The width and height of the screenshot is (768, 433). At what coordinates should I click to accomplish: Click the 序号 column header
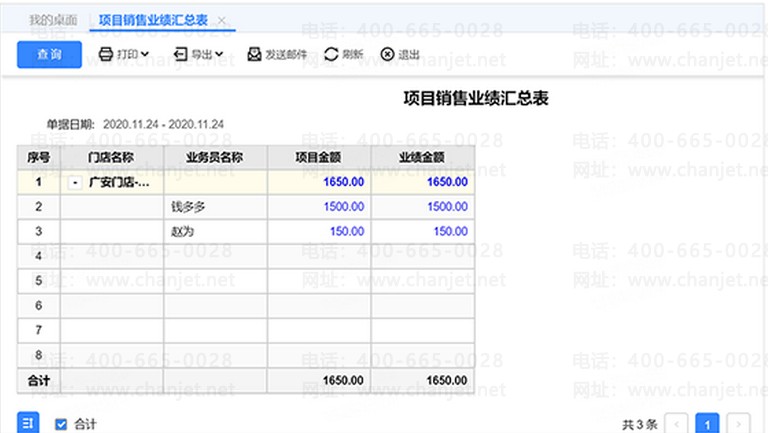pyautogui.click(x=39, y=158)
